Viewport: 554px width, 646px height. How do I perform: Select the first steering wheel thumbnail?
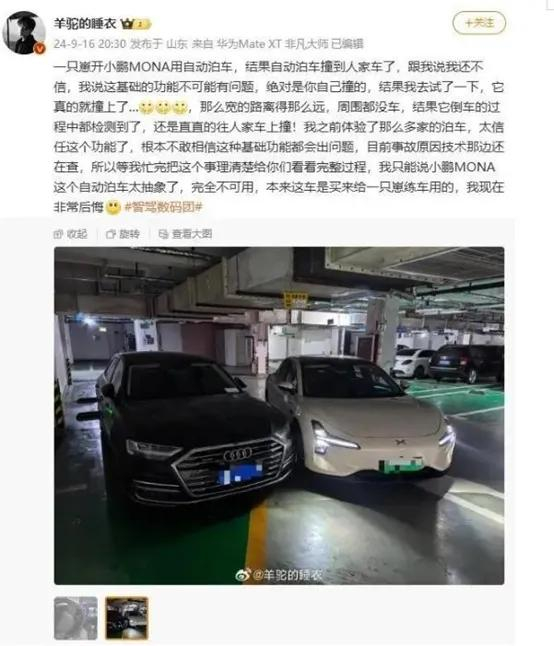click(x=76, y=618)
